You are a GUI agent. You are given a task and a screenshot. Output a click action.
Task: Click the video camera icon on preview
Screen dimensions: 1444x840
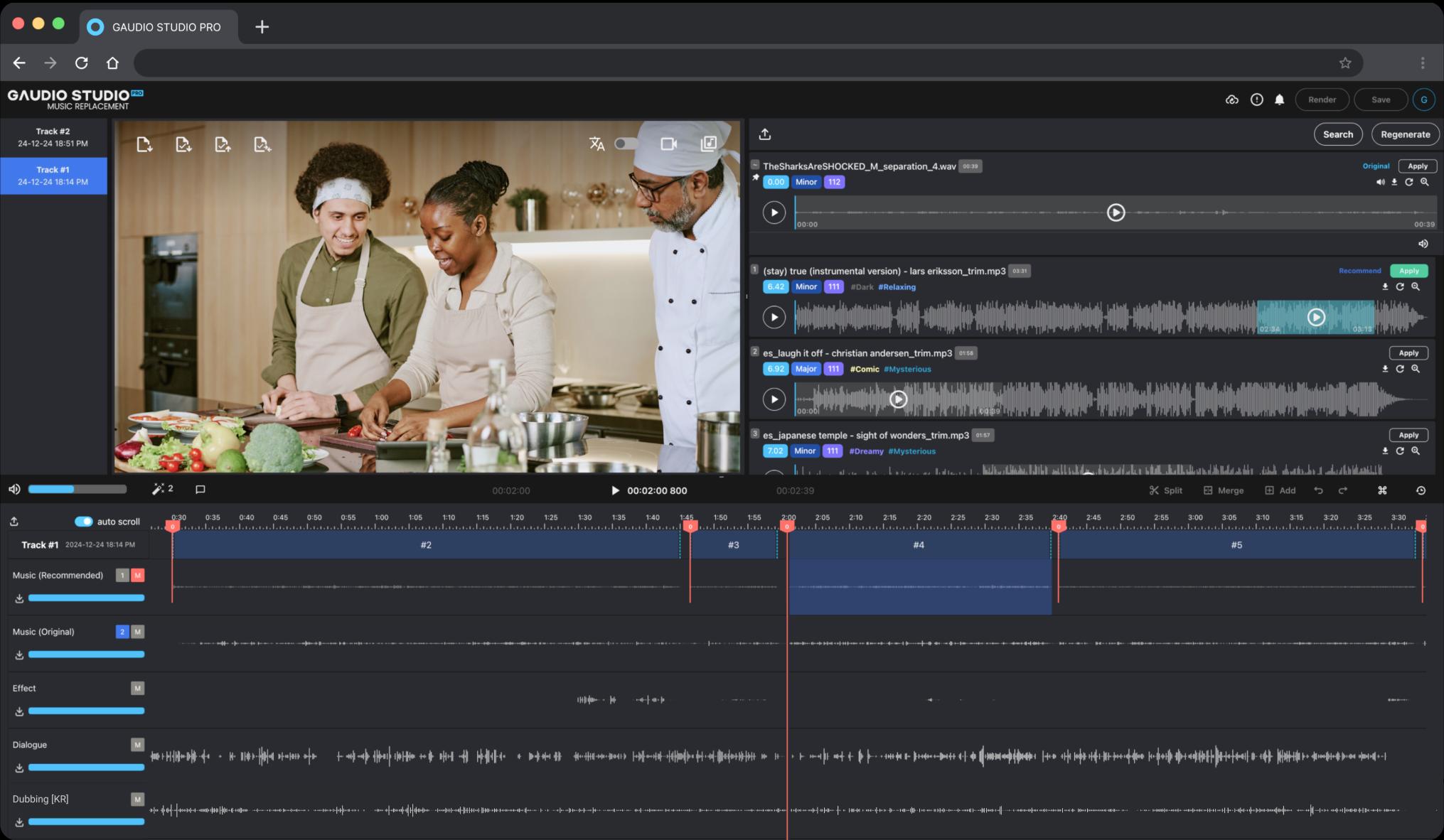[668, 144]
